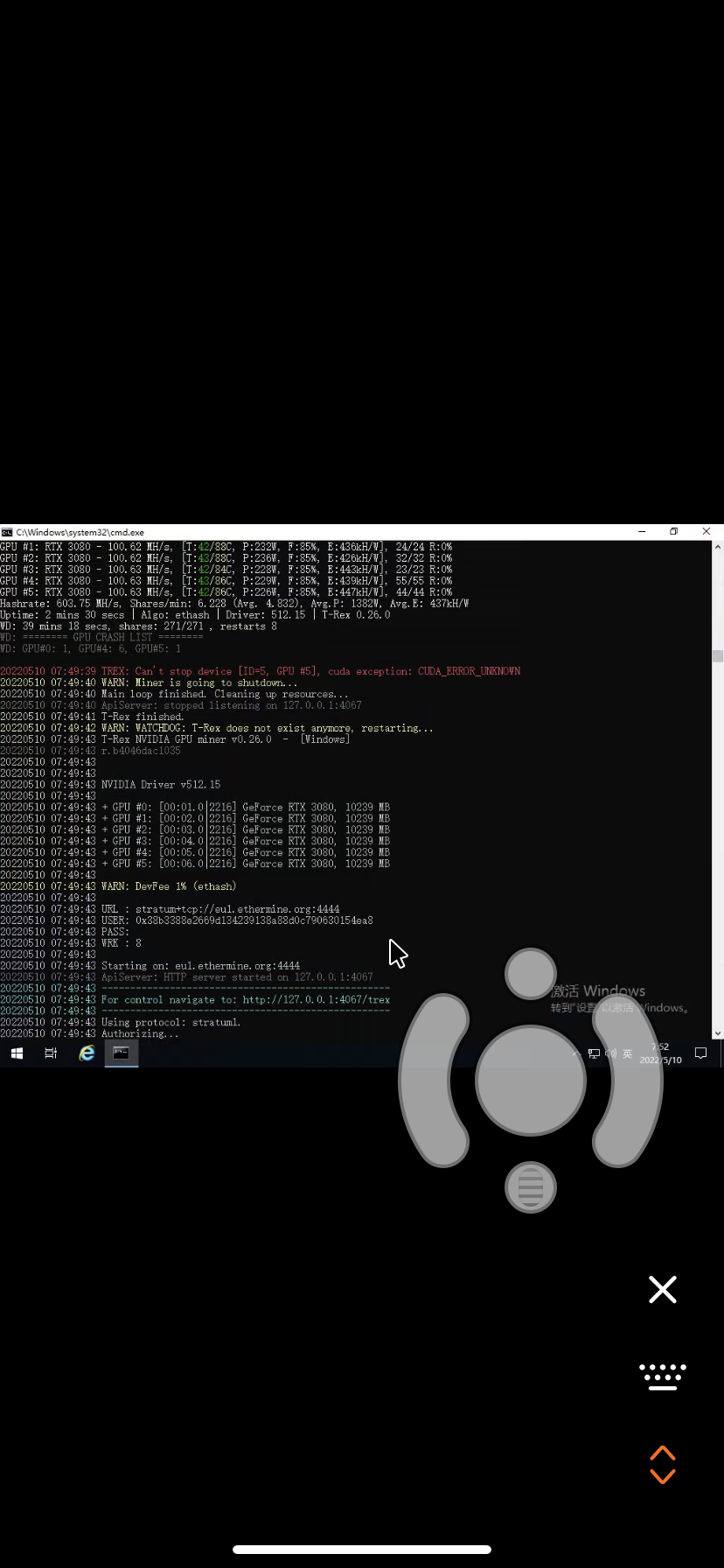Restore down the cmd.exe window
The image size is (724, 1568).
[673, 531]
